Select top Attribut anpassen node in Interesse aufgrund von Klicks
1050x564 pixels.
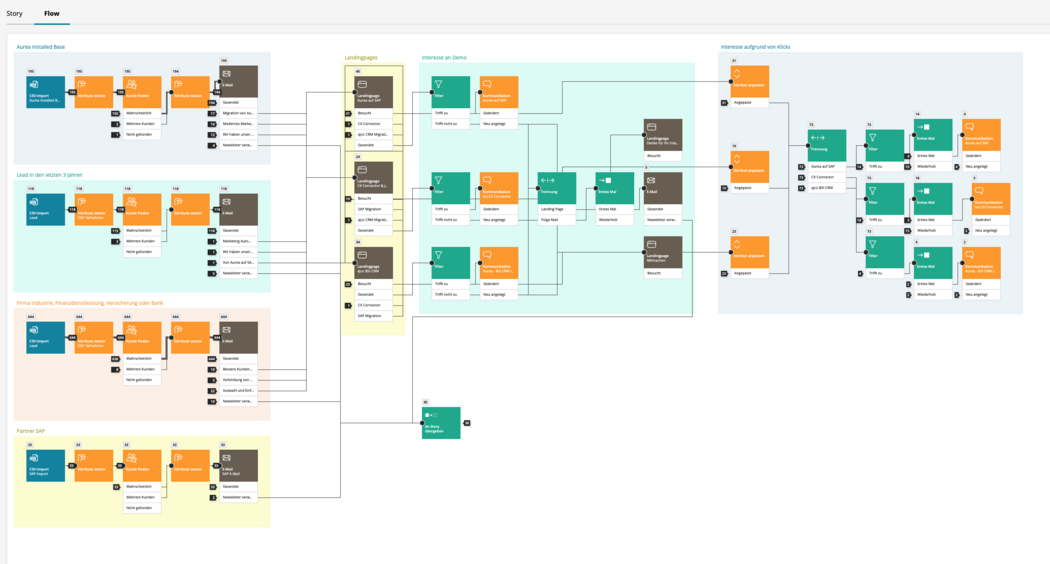point(749,82)
